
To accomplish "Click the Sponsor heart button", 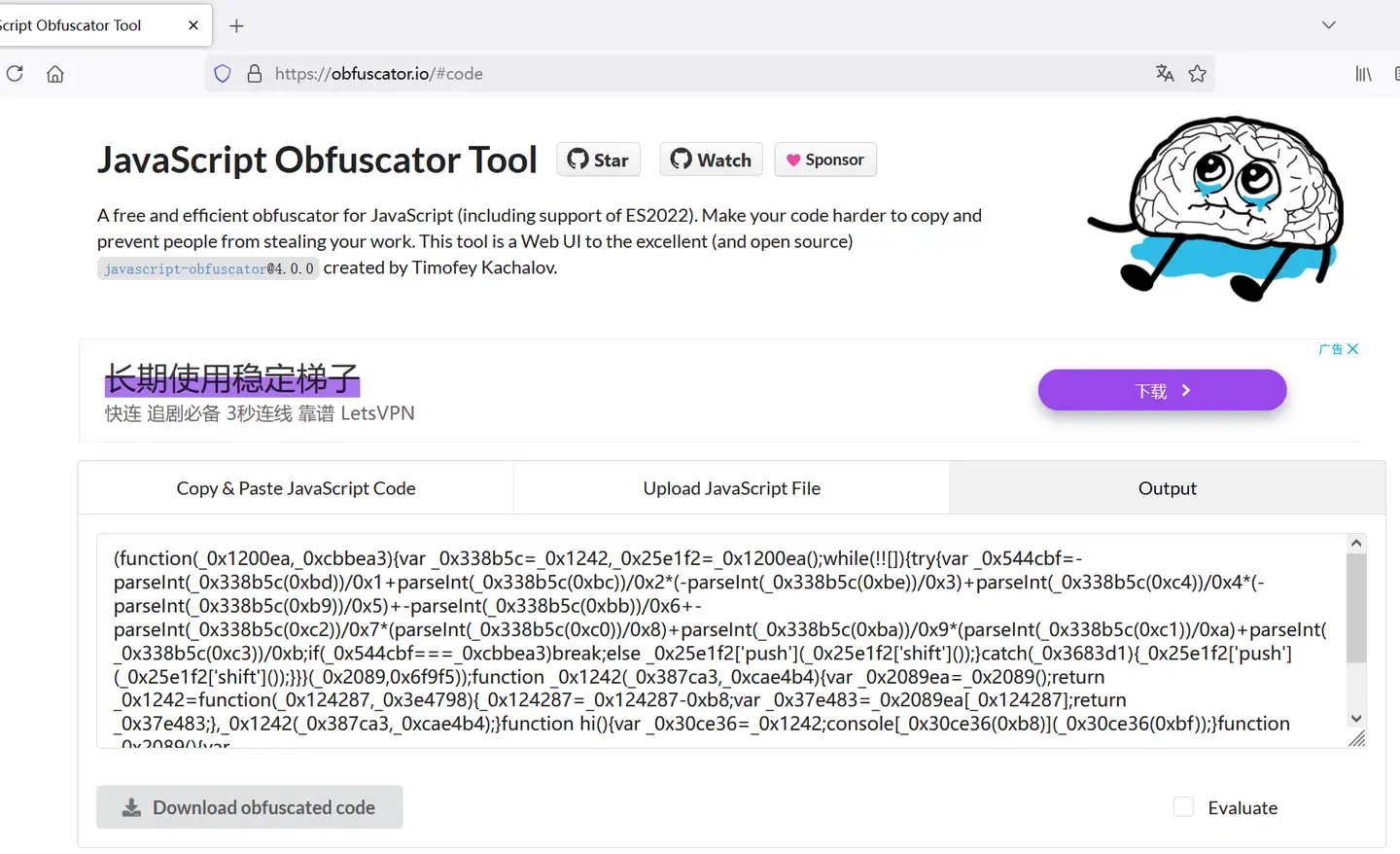I will point(825,160).
